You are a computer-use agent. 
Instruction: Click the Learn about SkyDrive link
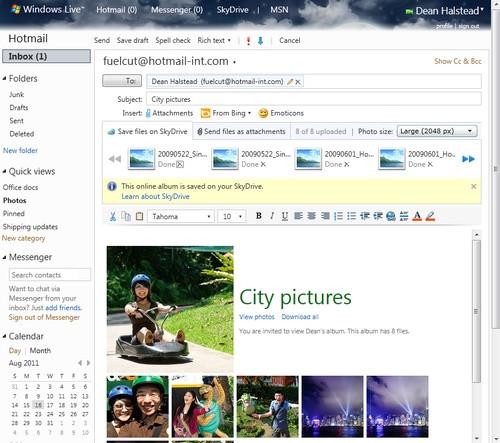tap(155, 196)
